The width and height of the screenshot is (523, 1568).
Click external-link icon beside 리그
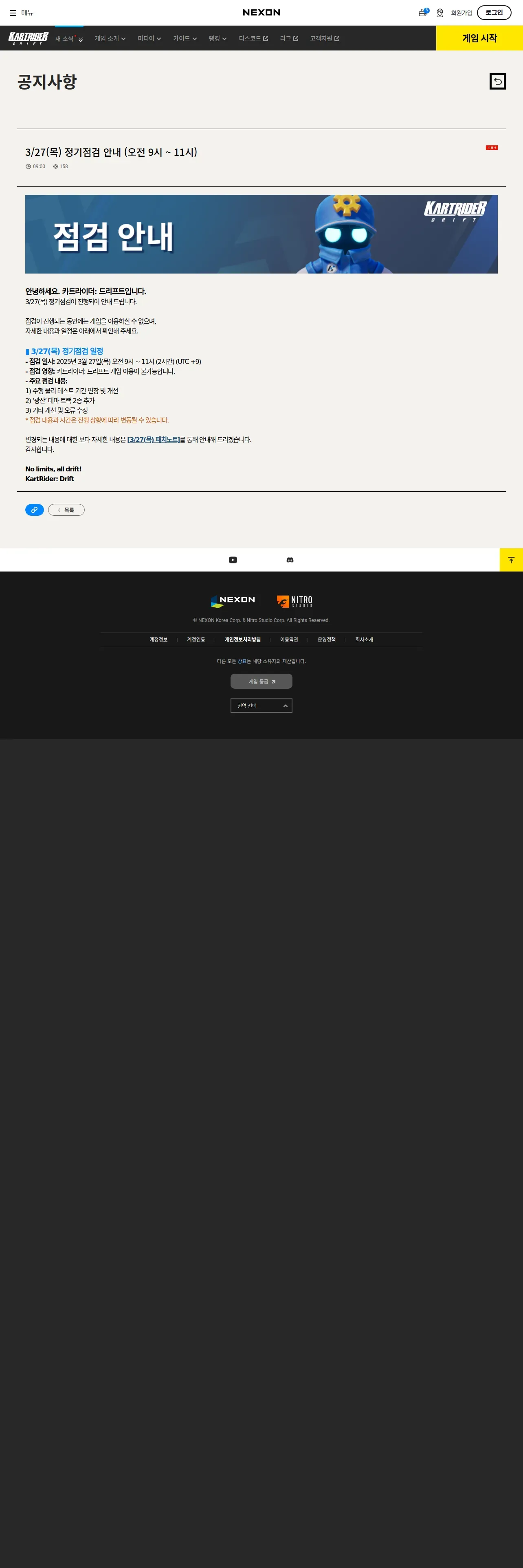tap(296, 38)
